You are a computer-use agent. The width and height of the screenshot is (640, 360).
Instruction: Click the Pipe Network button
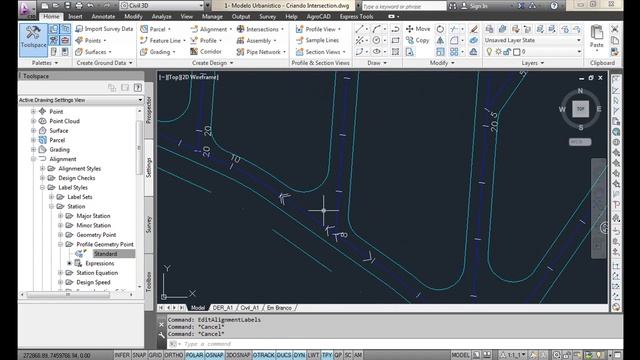(260, 52)
